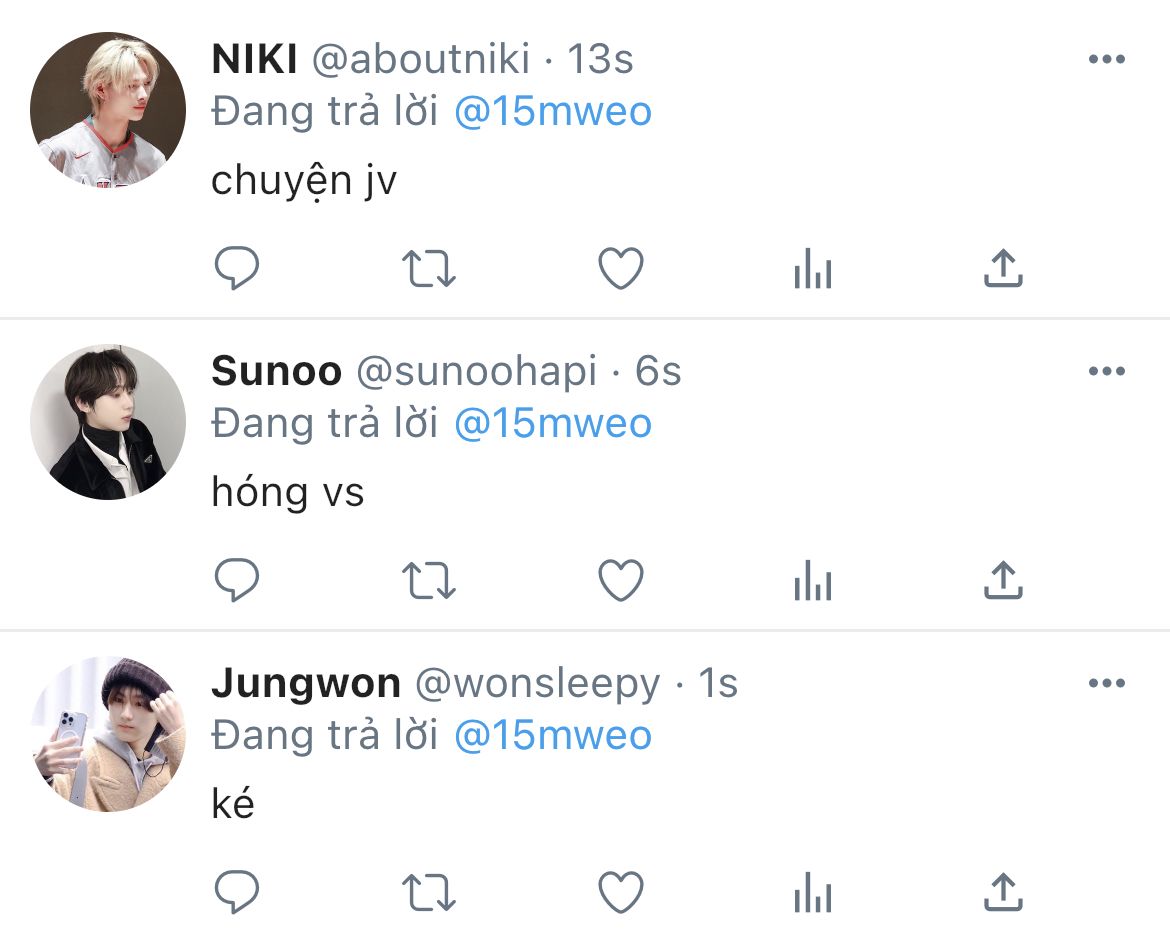Retweet NIKI's 'chuyện jv' tweet
Image resolution: width=1170 pixels, height=934 pixels.
coord(428,269)
